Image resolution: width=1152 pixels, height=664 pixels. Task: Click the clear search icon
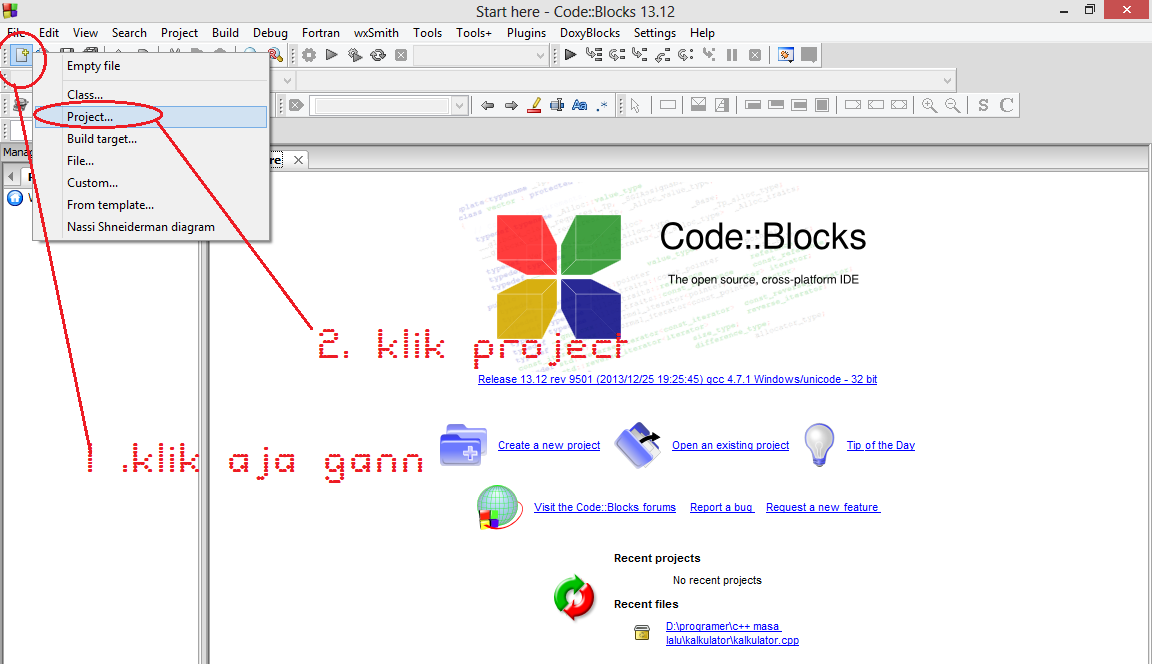pyautogui.click(x=296, y=106)
